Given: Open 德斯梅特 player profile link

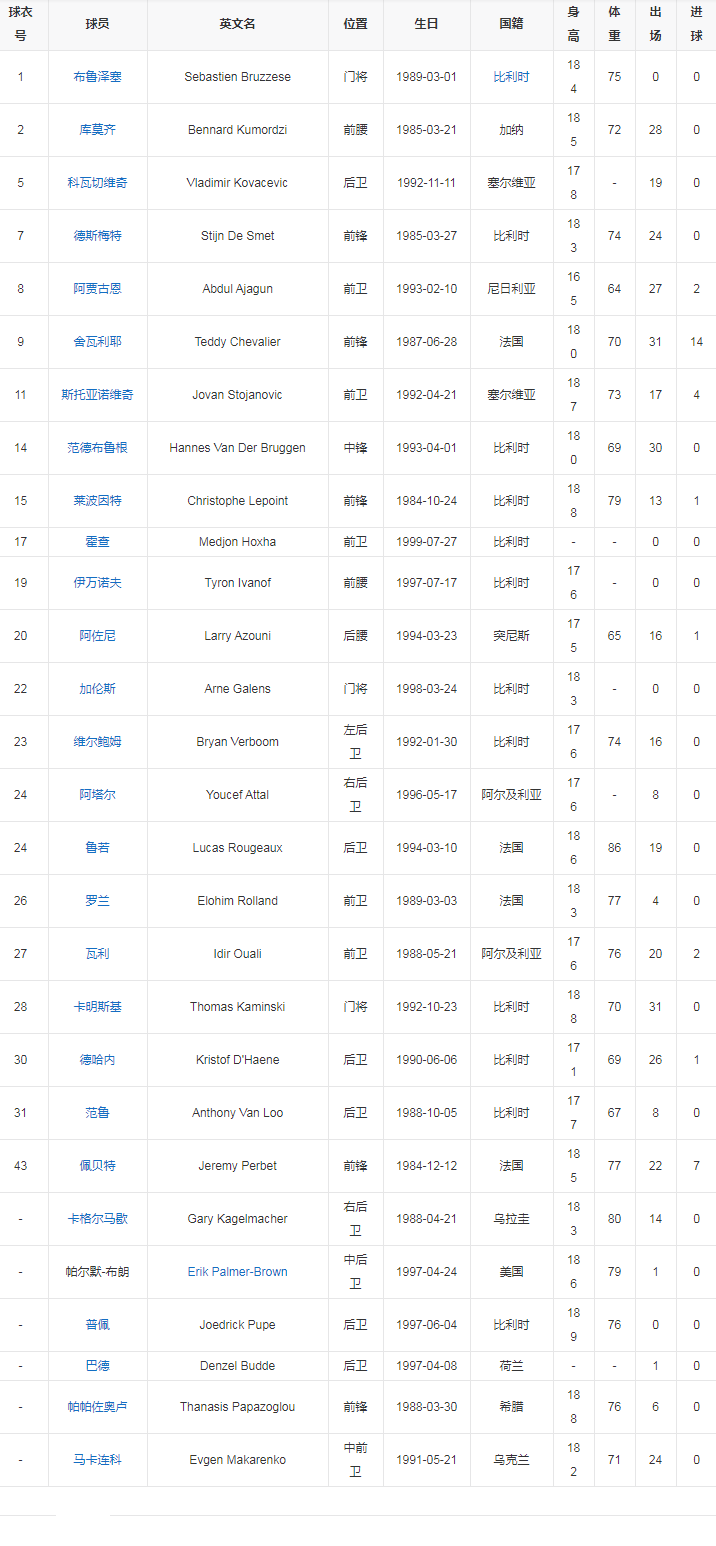Looking at the screenshot, I should pos(97,236).
